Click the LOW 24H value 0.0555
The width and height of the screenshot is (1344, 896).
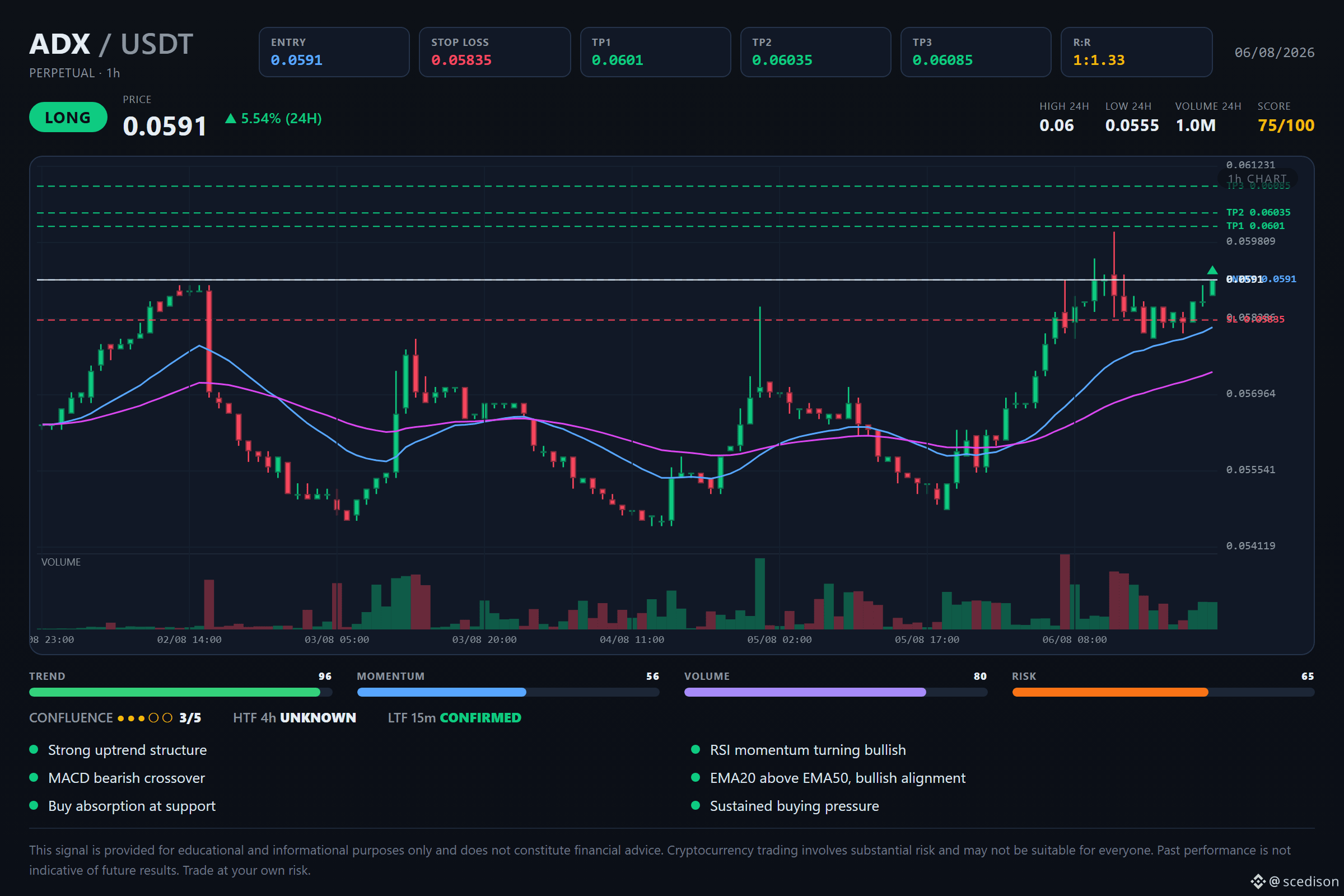coord(1132,125)
